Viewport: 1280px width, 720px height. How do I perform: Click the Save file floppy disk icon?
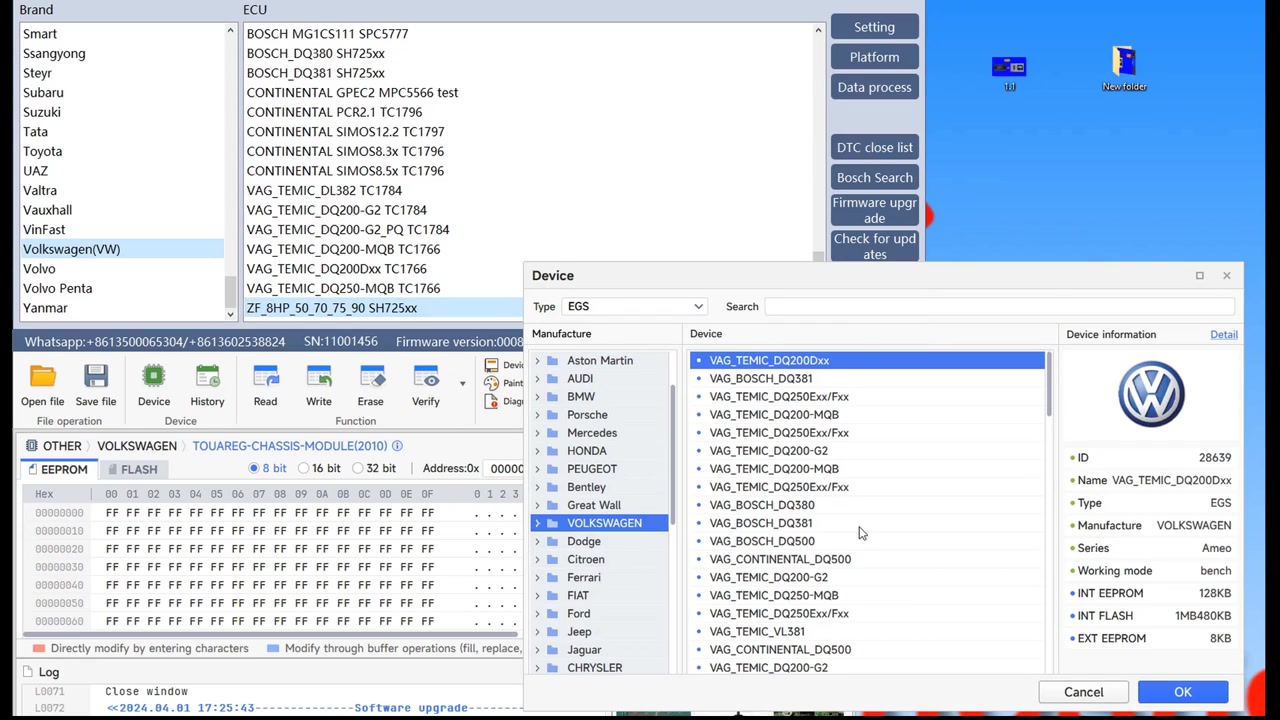[96, 377]
